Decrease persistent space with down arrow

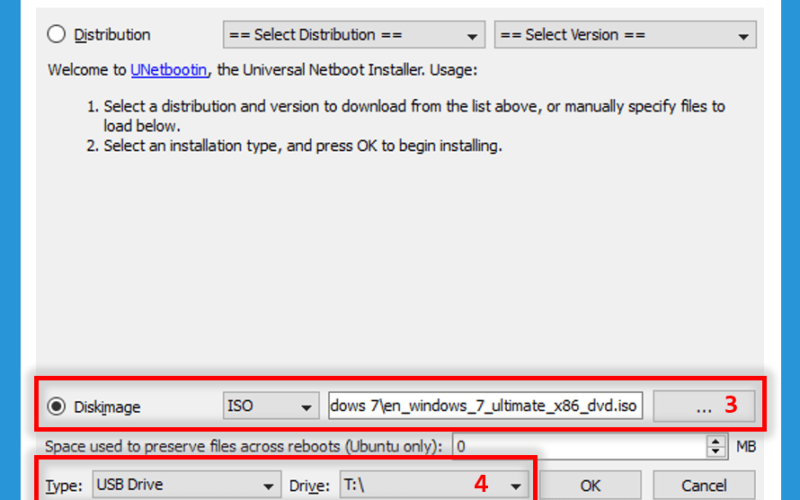716,453
